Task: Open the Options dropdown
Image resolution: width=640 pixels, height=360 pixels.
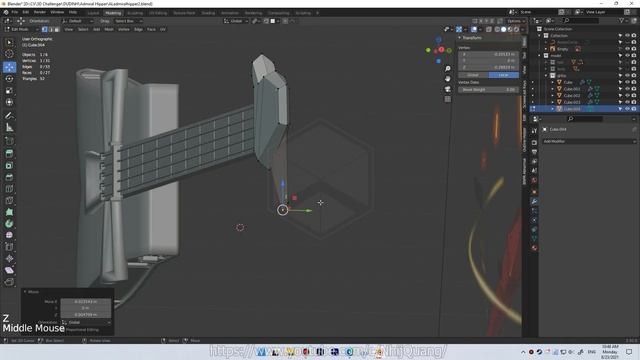Action: coord(516,21)
